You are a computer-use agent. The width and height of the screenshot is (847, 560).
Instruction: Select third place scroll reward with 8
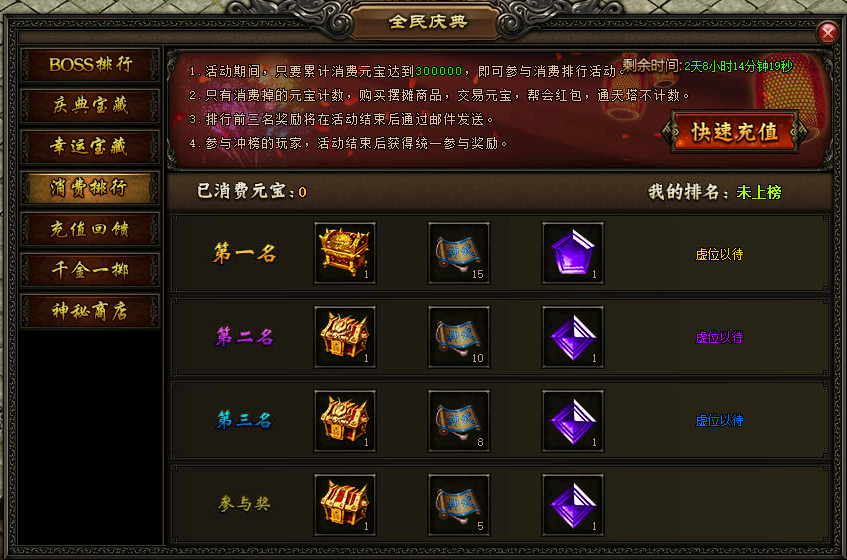pyautogui.click(x=459, y=421)
